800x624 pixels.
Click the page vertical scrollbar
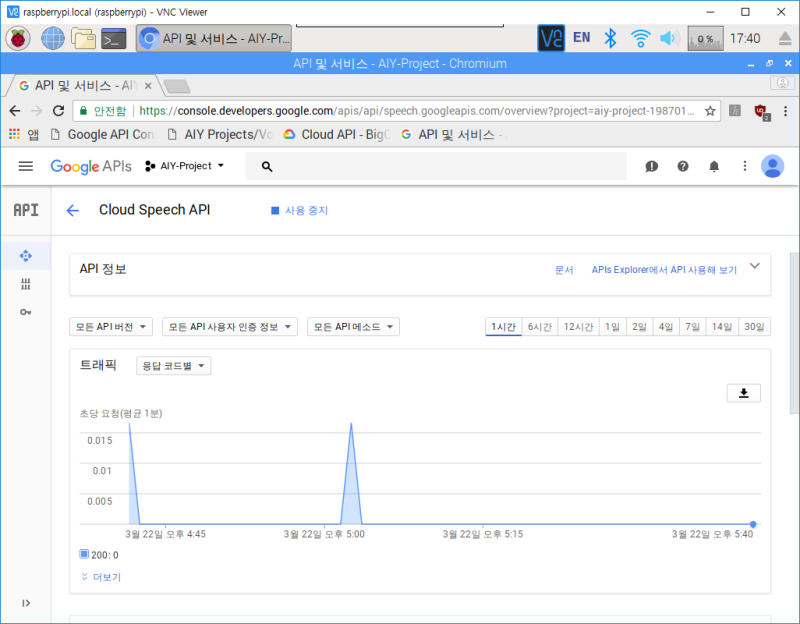[794, 332]
